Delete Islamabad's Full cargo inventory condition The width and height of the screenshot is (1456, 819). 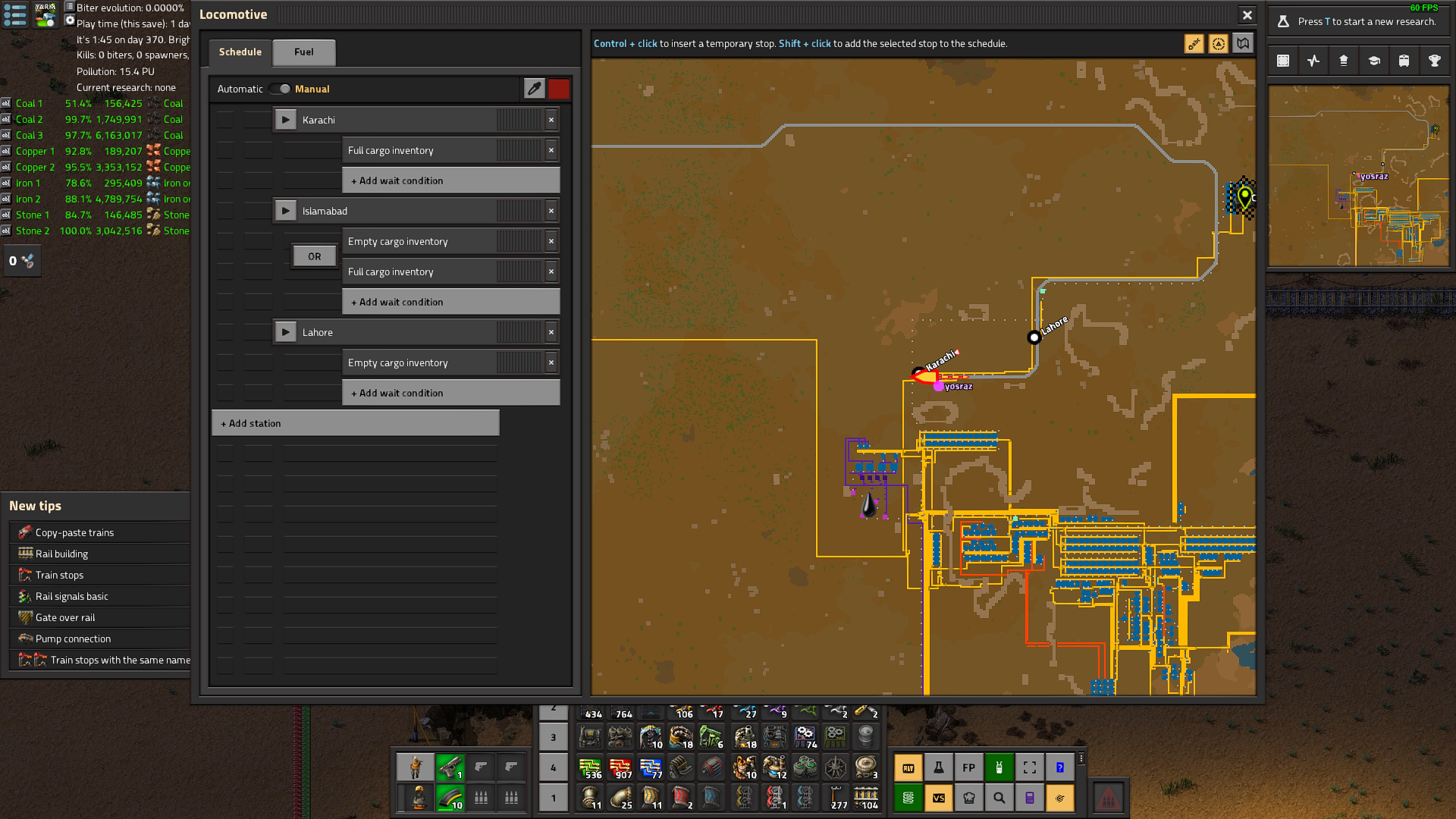551,271
